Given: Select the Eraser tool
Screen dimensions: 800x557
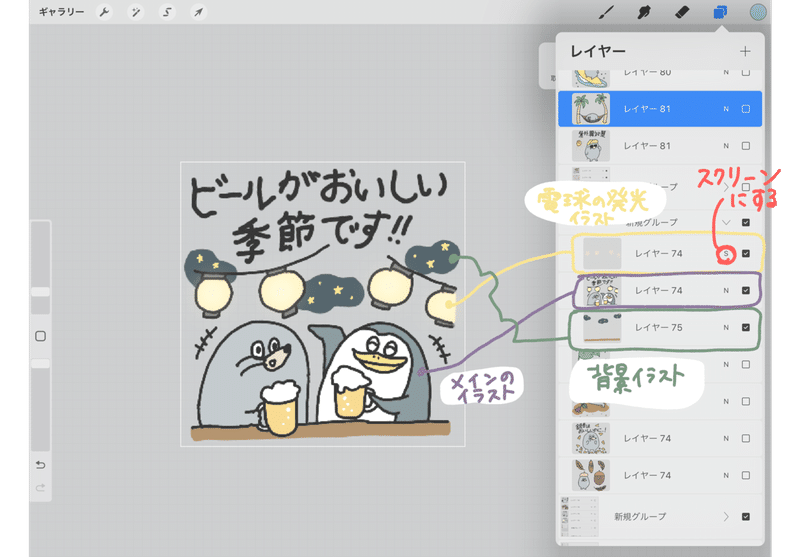Looking at the screenshot, I should (x=682, y=12).
